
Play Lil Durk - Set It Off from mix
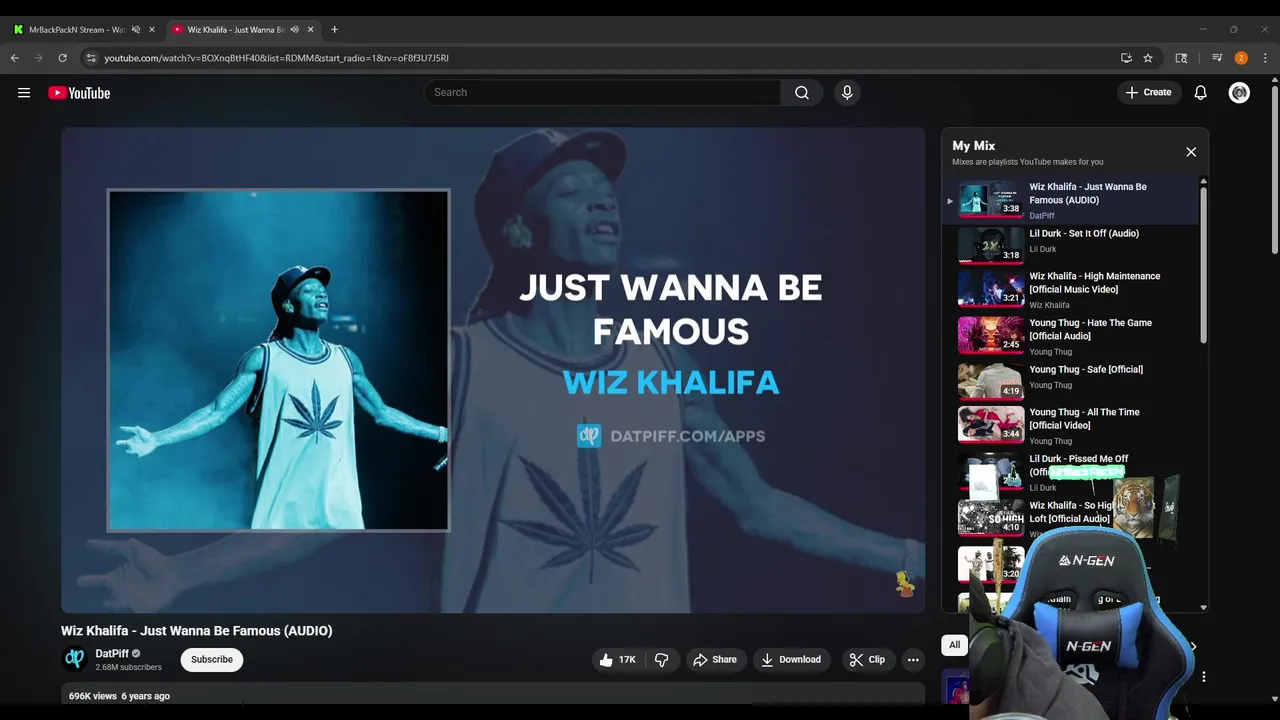click(1070, 243)
